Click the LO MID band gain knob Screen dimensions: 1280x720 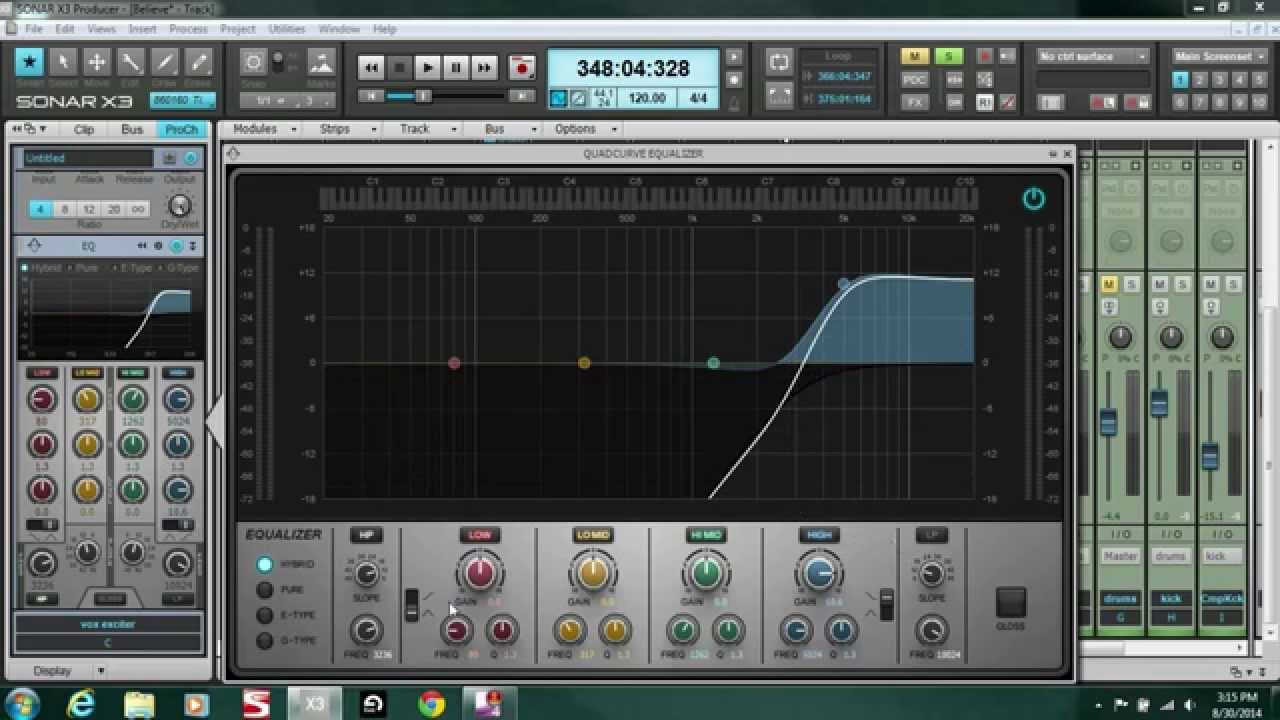593,573
